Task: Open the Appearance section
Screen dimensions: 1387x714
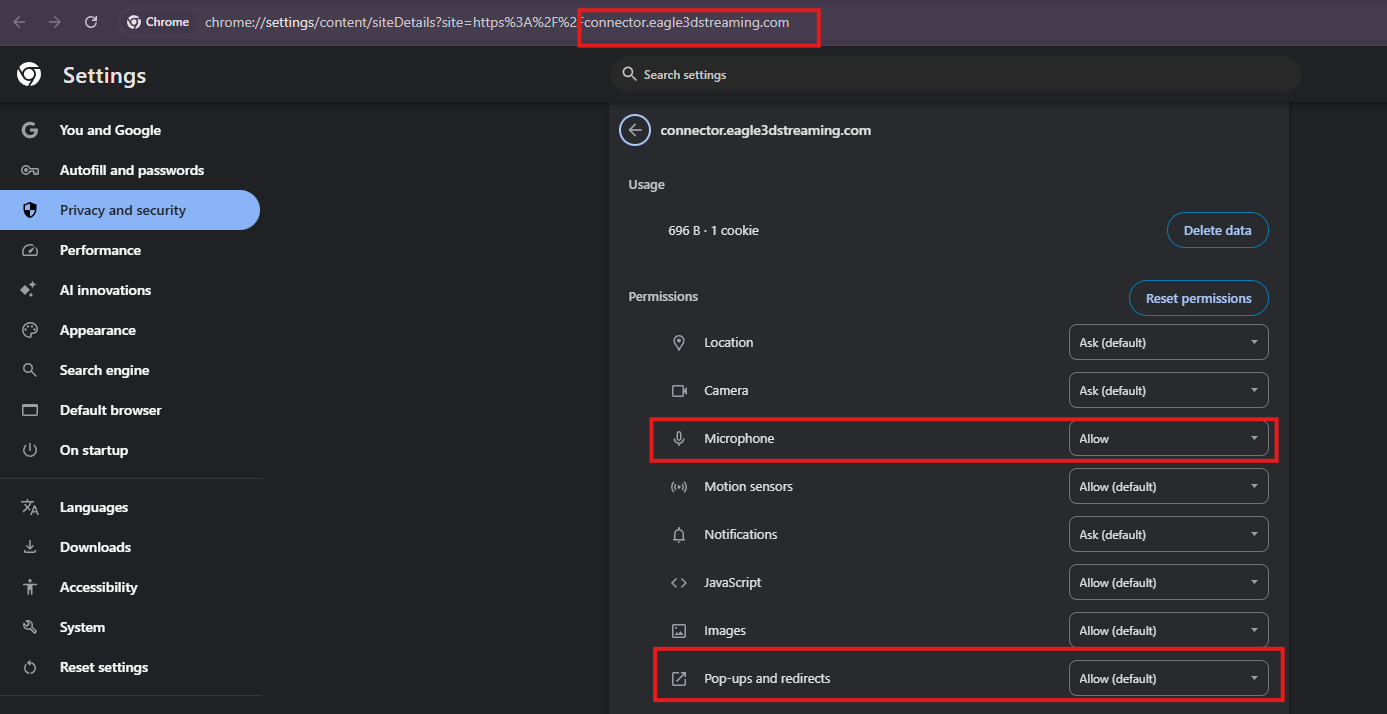Action: pos(130,330)
